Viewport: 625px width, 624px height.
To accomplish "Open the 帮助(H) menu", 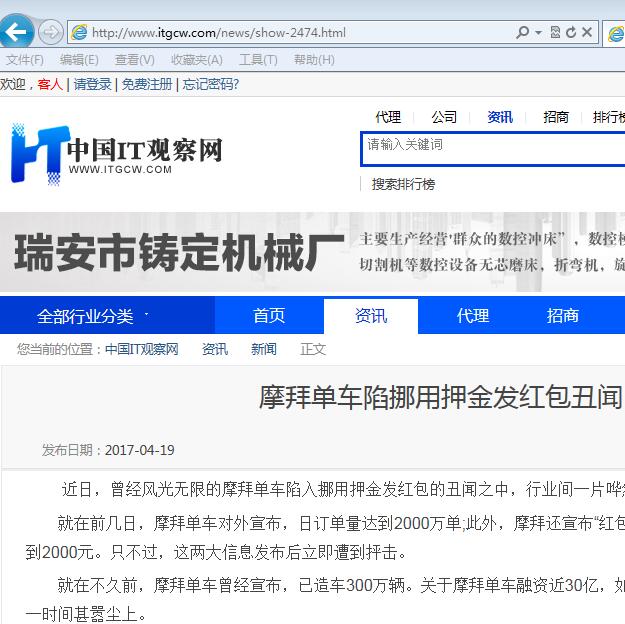I will coord(314,60).
